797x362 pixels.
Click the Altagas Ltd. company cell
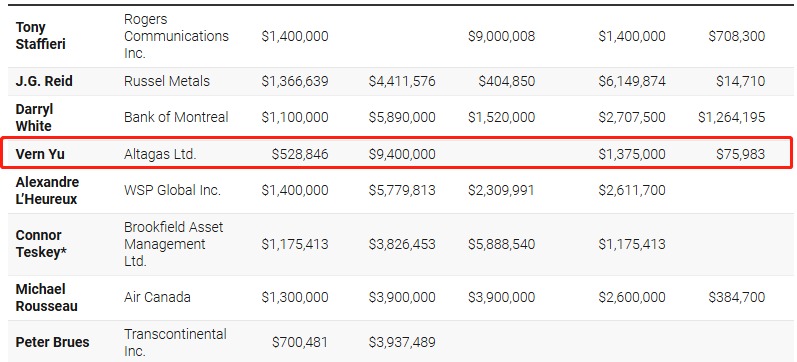pyautogui.click(x=160, y=154)
